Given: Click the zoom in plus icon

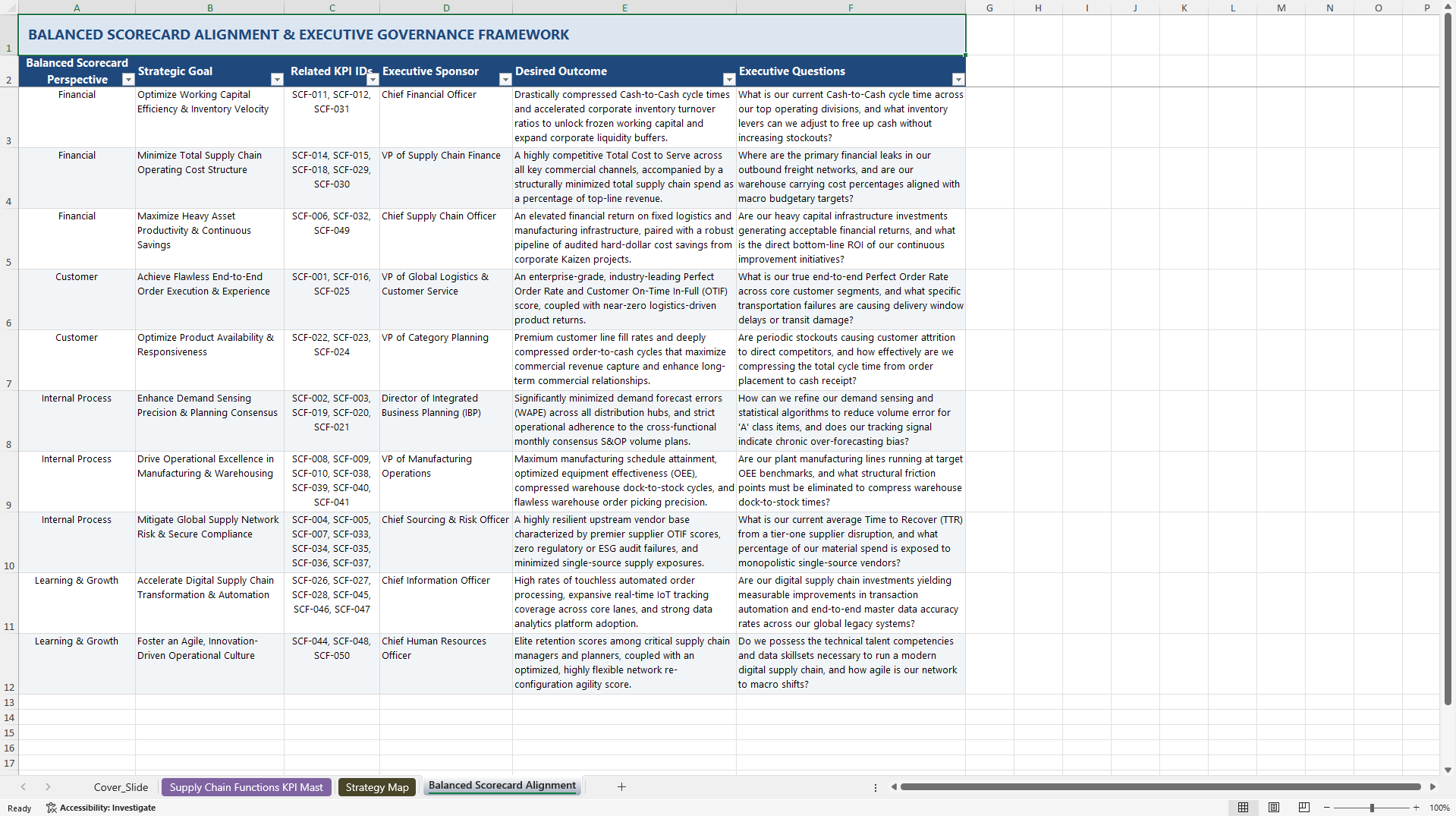Looking at the screenshot, I should (1416, 808).
